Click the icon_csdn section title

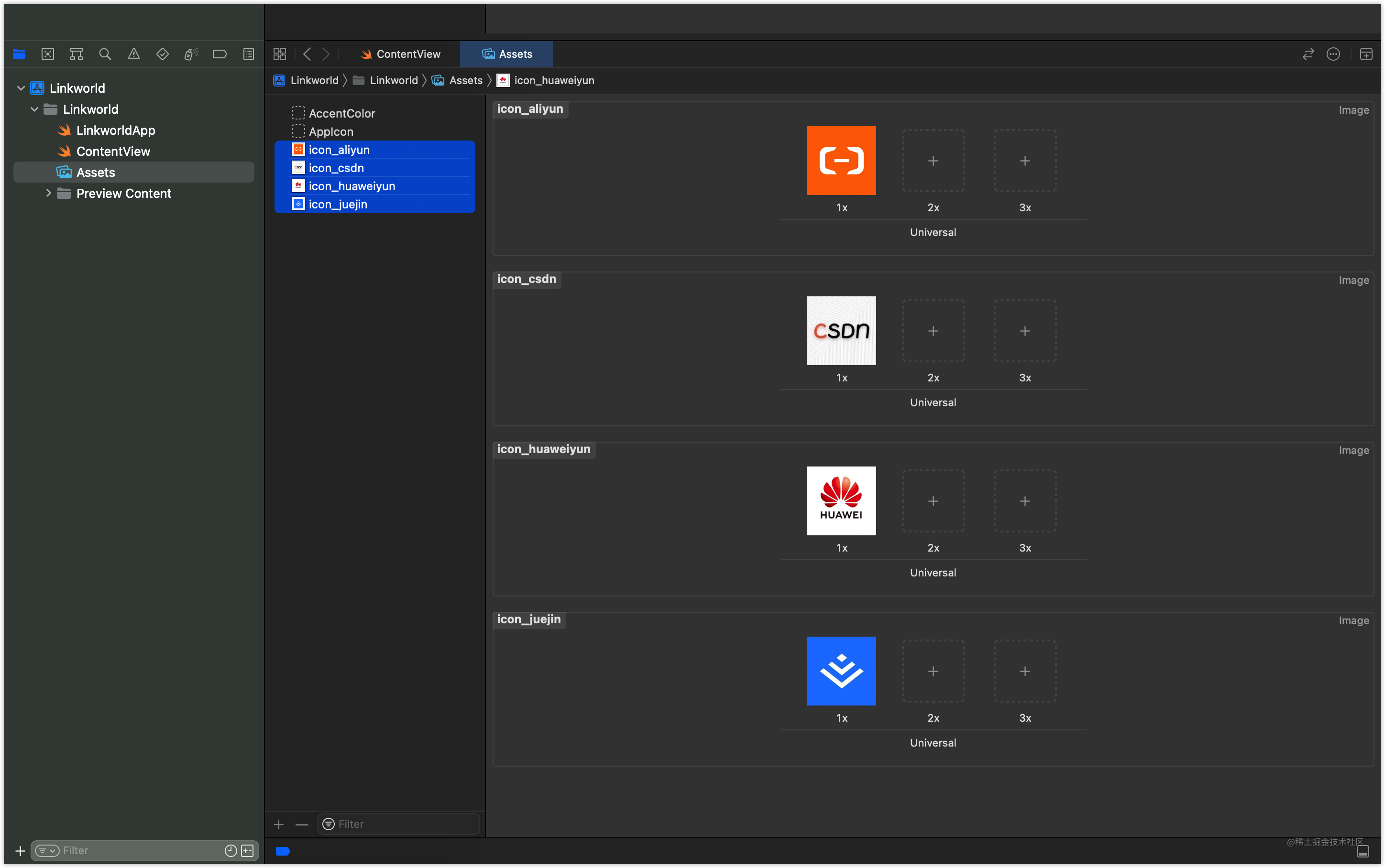pos(527,279)
